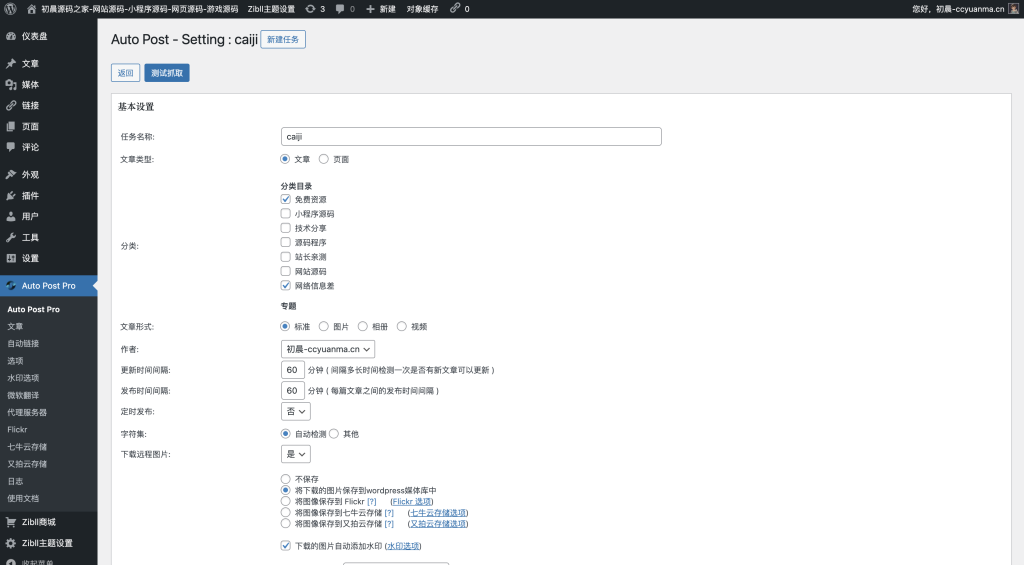Viewport: 1024px width, 565px height.
Task: Uncheck the 网络信息差 category checkbox
Action: tap(286, 285)
